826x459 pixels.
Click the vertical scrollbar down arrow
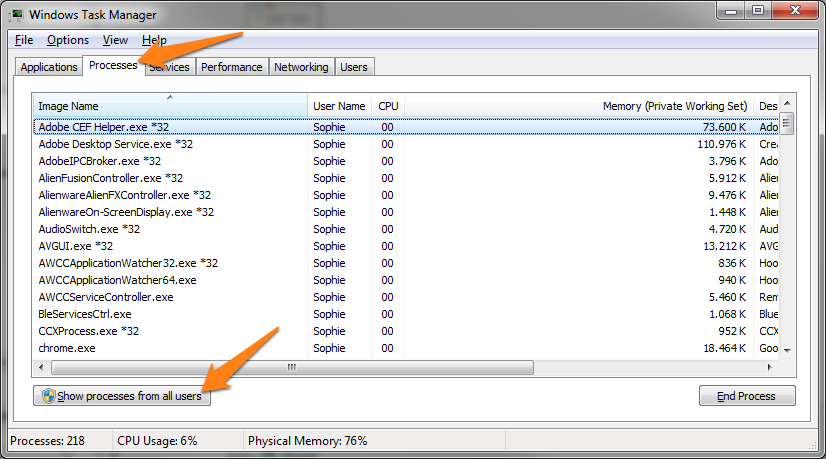[787, 350]
